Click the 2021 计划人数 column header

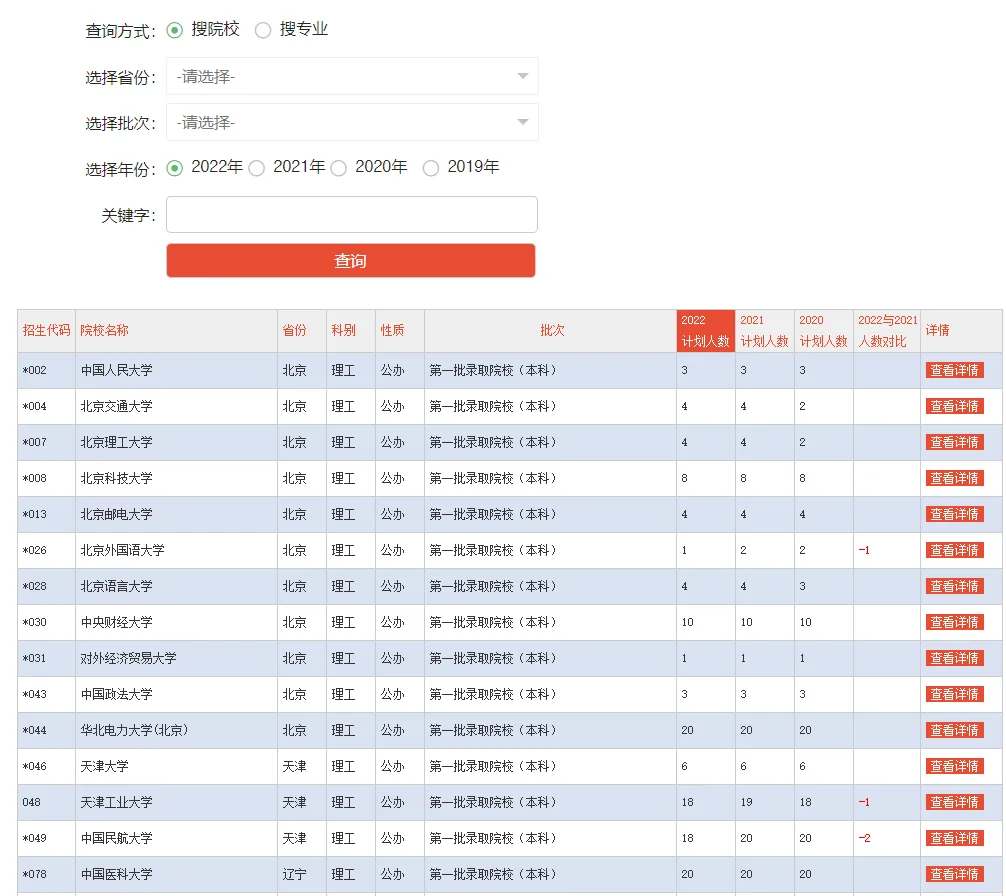pyautogui.click(x=764, y=331)
